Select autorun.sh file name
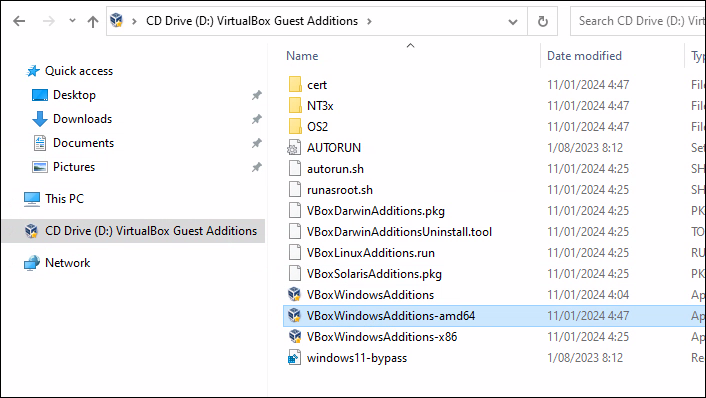Viewport: 706px width, 398px height. pos(335,169)
